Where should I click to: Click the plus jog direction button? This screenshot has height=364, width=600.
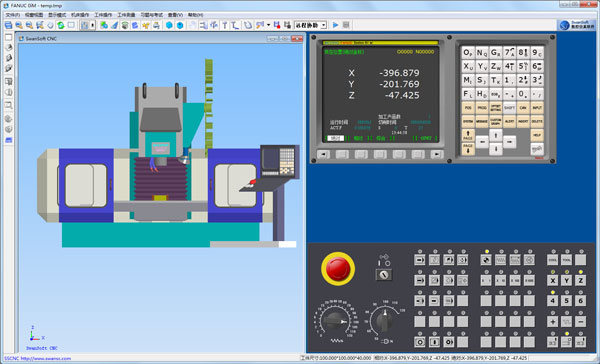tap(552, 322)
